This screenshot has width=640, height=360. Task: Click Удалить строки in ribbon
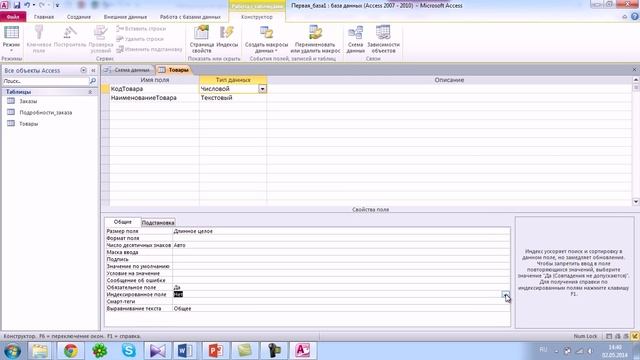pyautogui.click(x=140, y=39)
